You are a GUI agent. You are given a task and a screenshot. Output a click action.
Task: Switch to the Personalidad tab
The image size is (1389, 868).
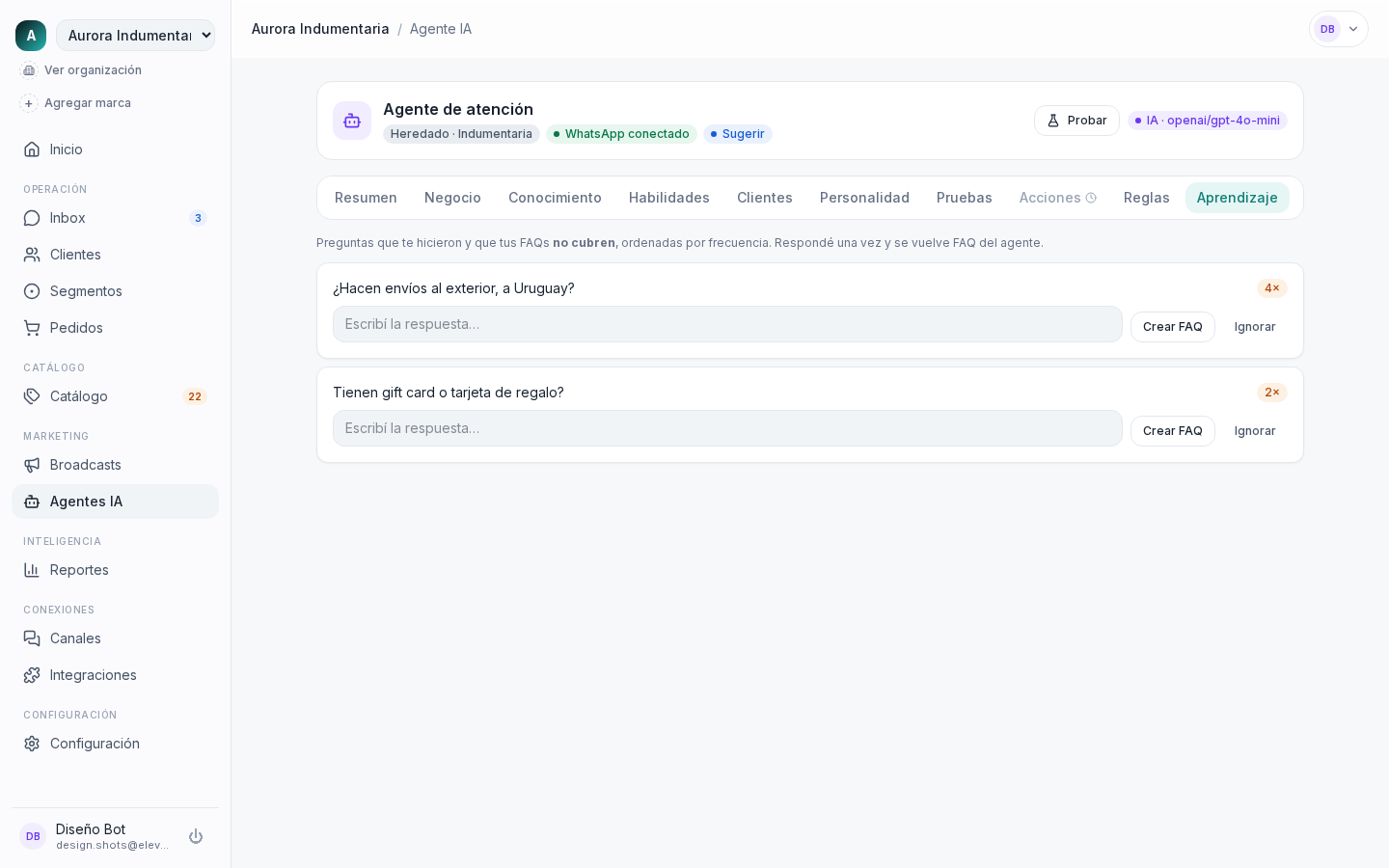[864, 198]
